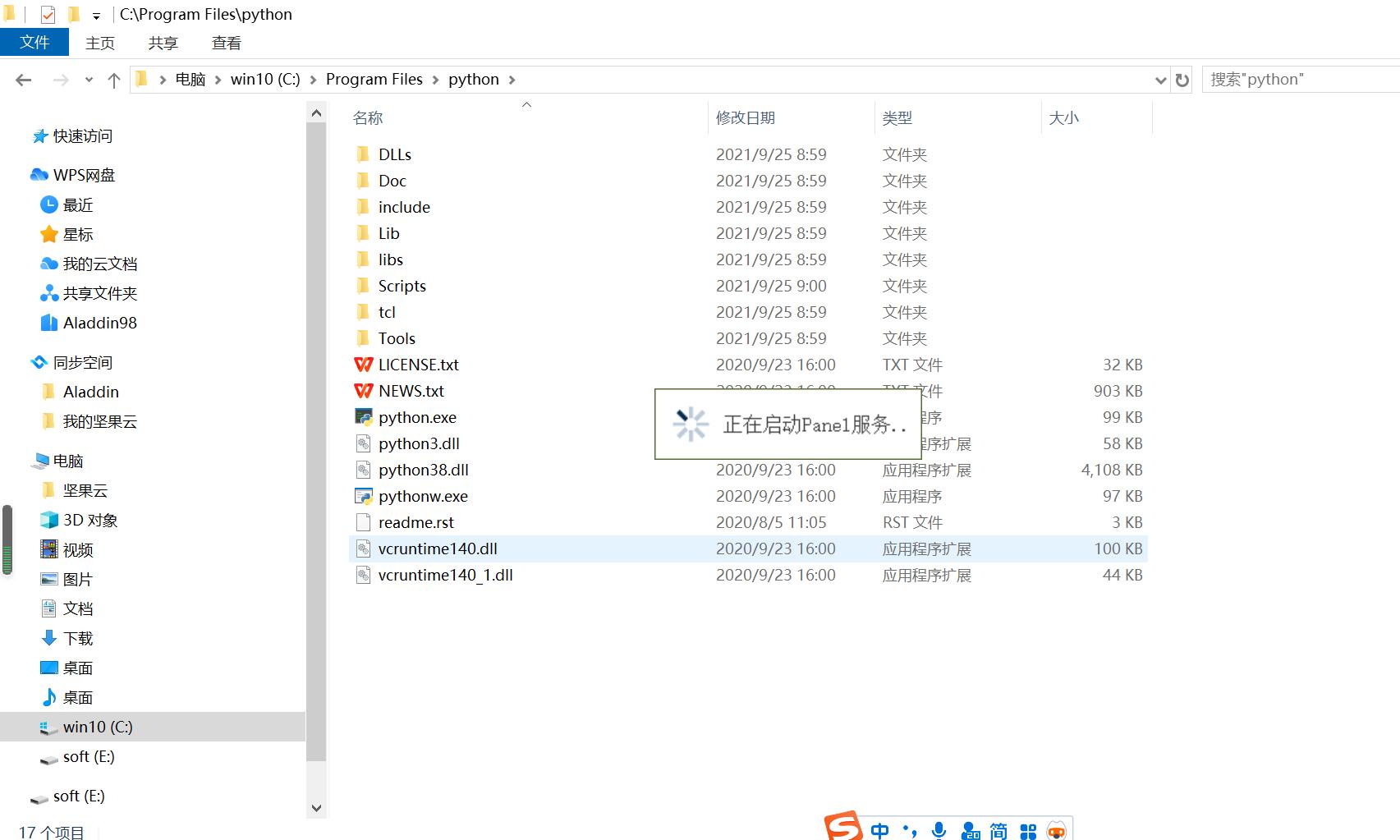Expand the address bar history dropdown
This screenshot has width=1400, height=840.
[1160, 80]
